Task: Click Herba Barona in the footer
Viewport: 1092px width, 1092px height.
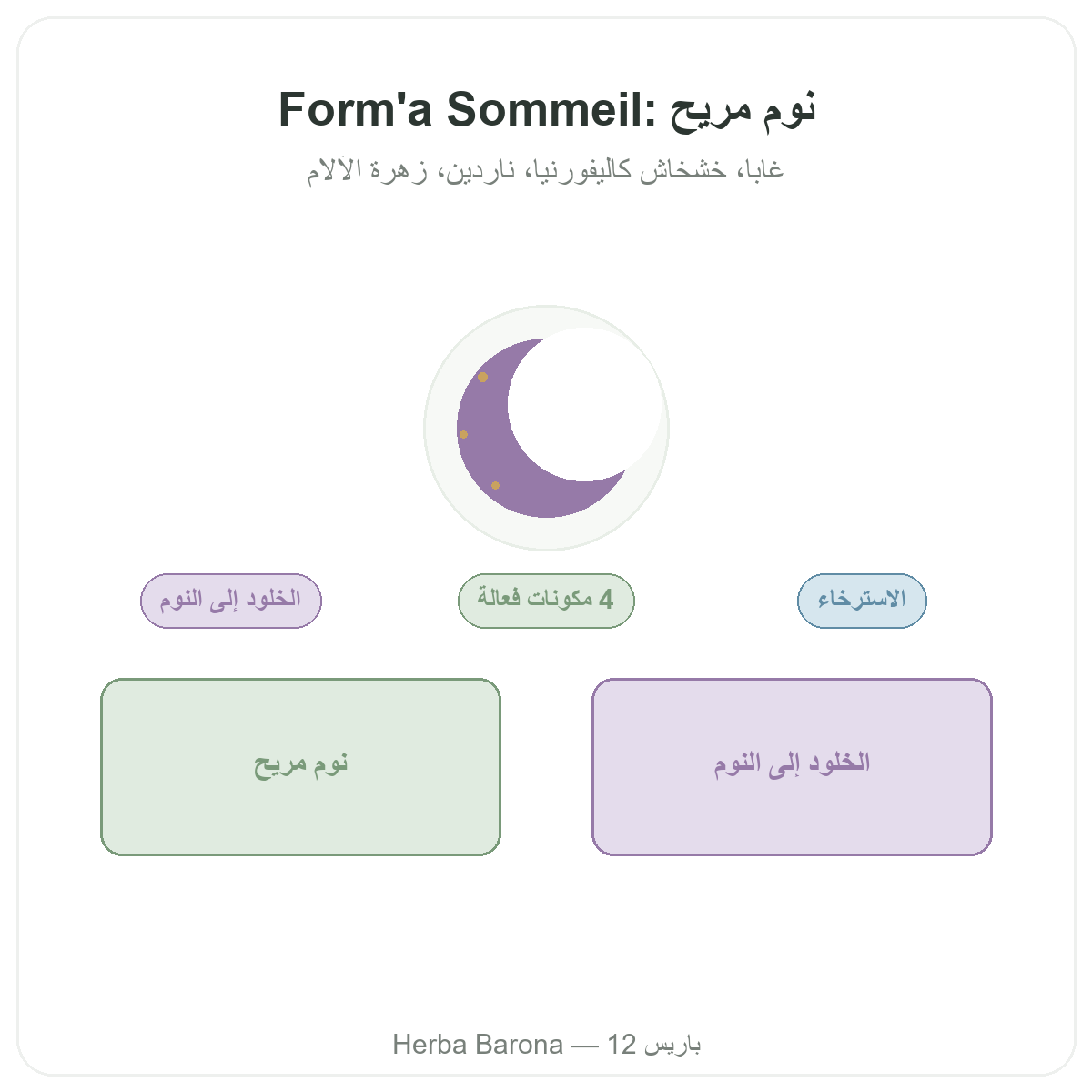Action: pos(478,1044)
